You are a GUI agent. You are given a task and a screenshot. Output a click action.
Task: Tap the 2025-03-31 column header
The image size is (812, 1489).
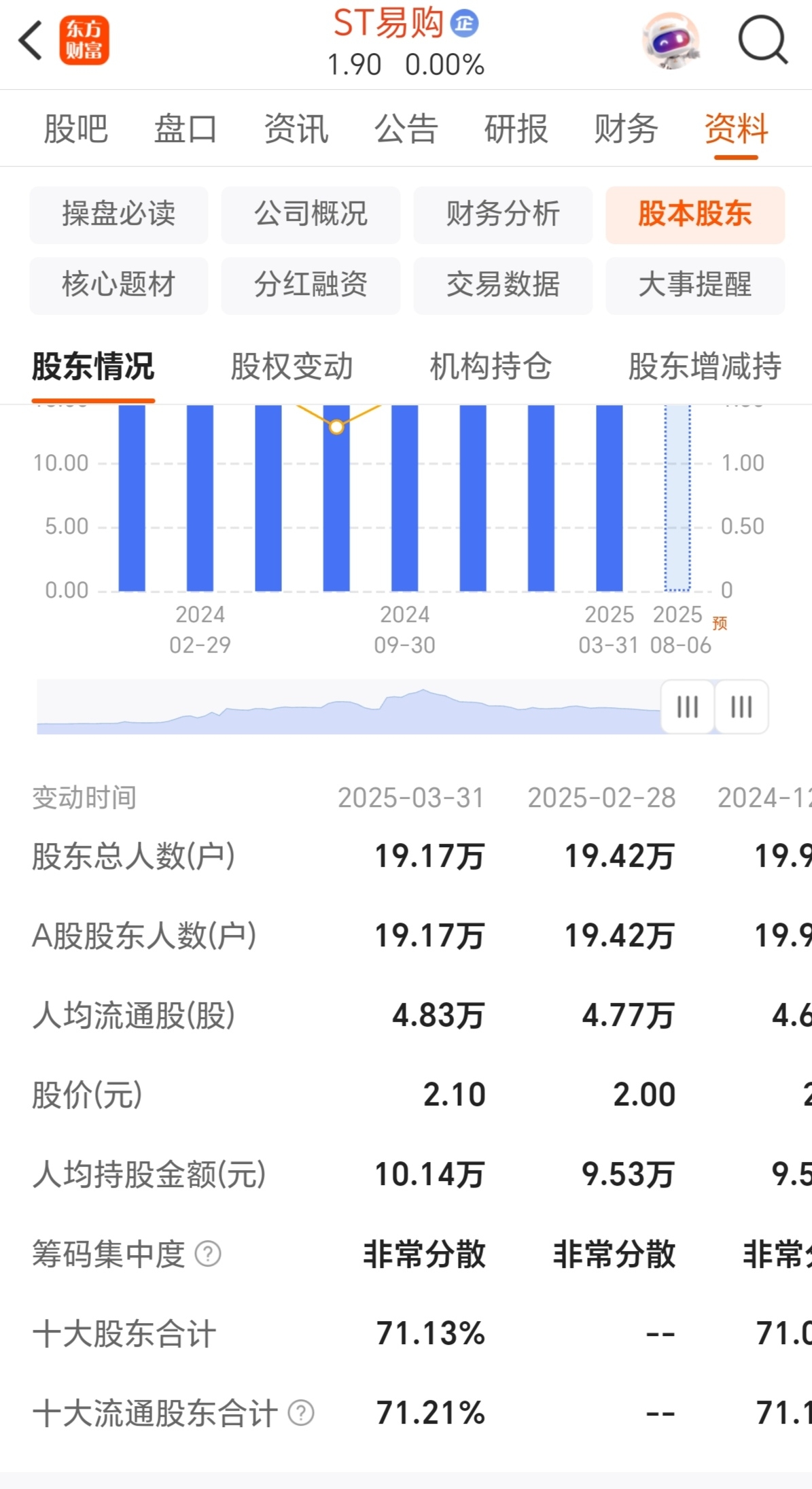tap(411, 798)
